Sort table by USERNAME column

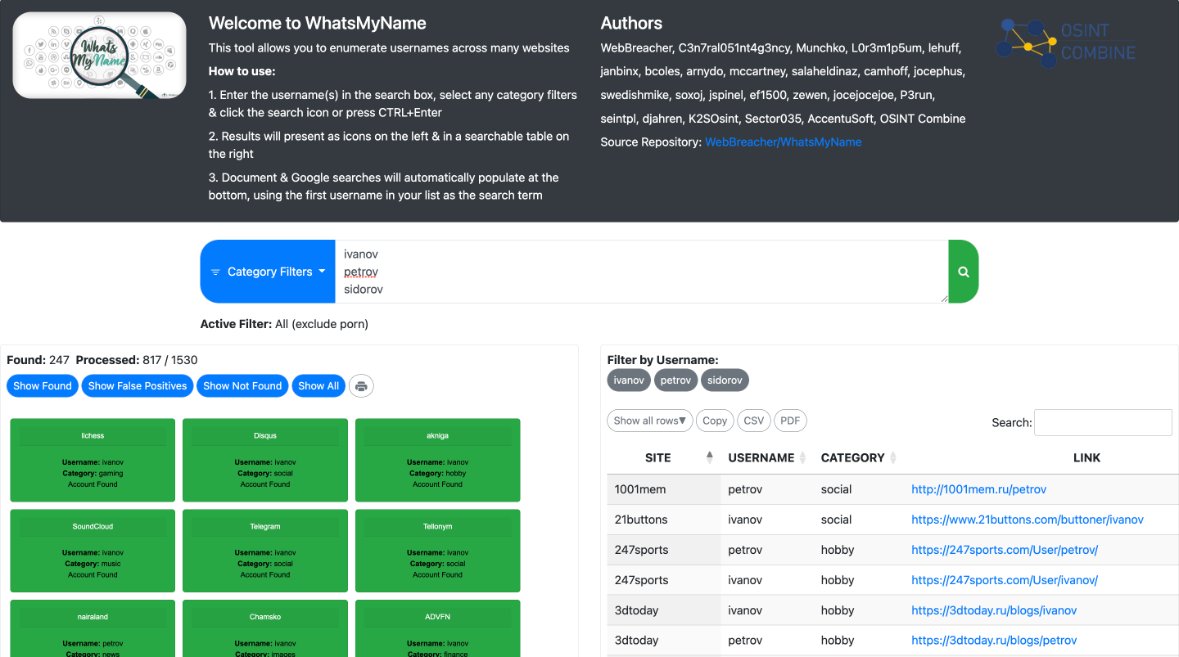pyautogui.click(x=766, y=457)
